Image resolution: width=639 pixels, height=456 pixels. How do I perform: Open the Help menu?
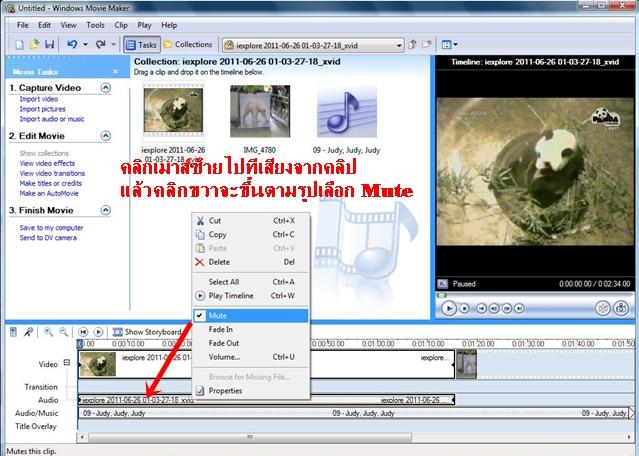tap(169, 25)
